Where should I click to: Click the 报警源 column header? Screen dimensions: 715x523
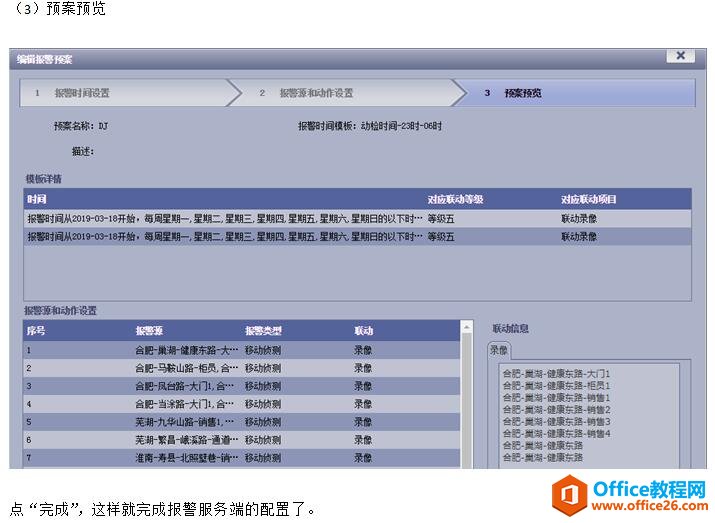150,330
